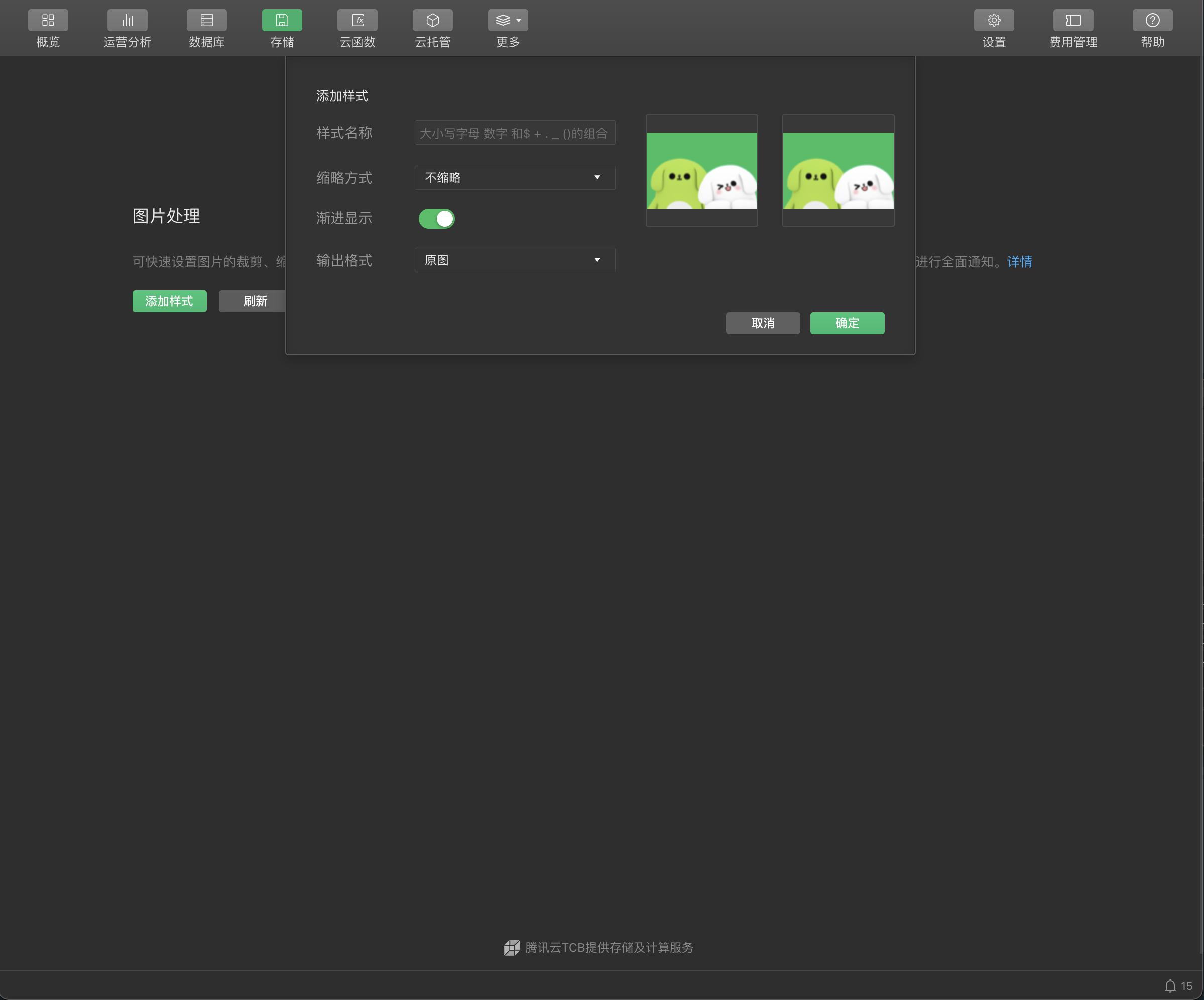Click the notification bell icon
Viewport: 1204px width, 1000px height.
tap(1169, 986)
